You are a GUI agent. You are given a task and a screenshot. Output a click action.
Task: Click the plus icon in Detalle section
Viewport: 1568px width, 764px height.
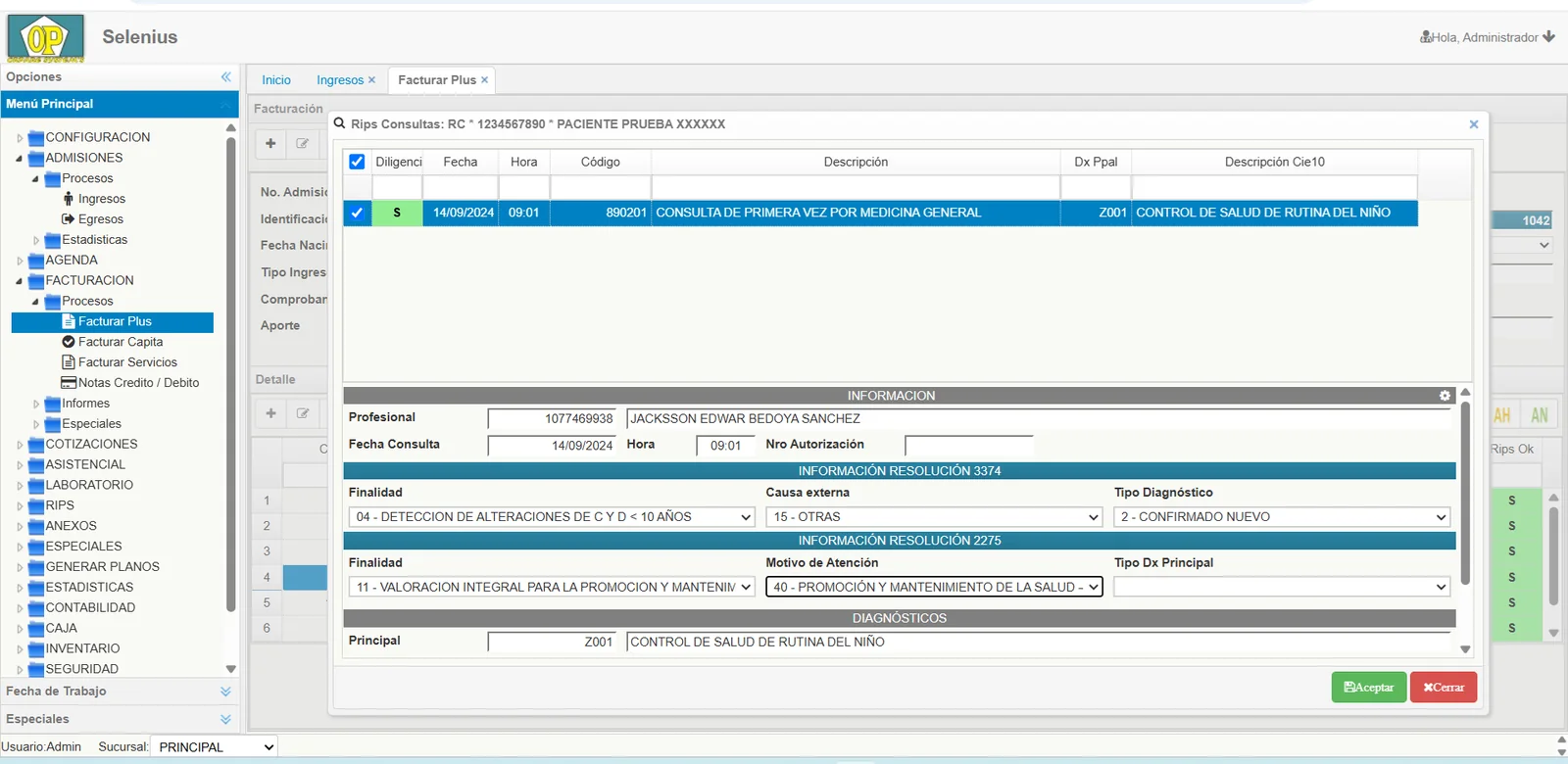coord(270,413)
